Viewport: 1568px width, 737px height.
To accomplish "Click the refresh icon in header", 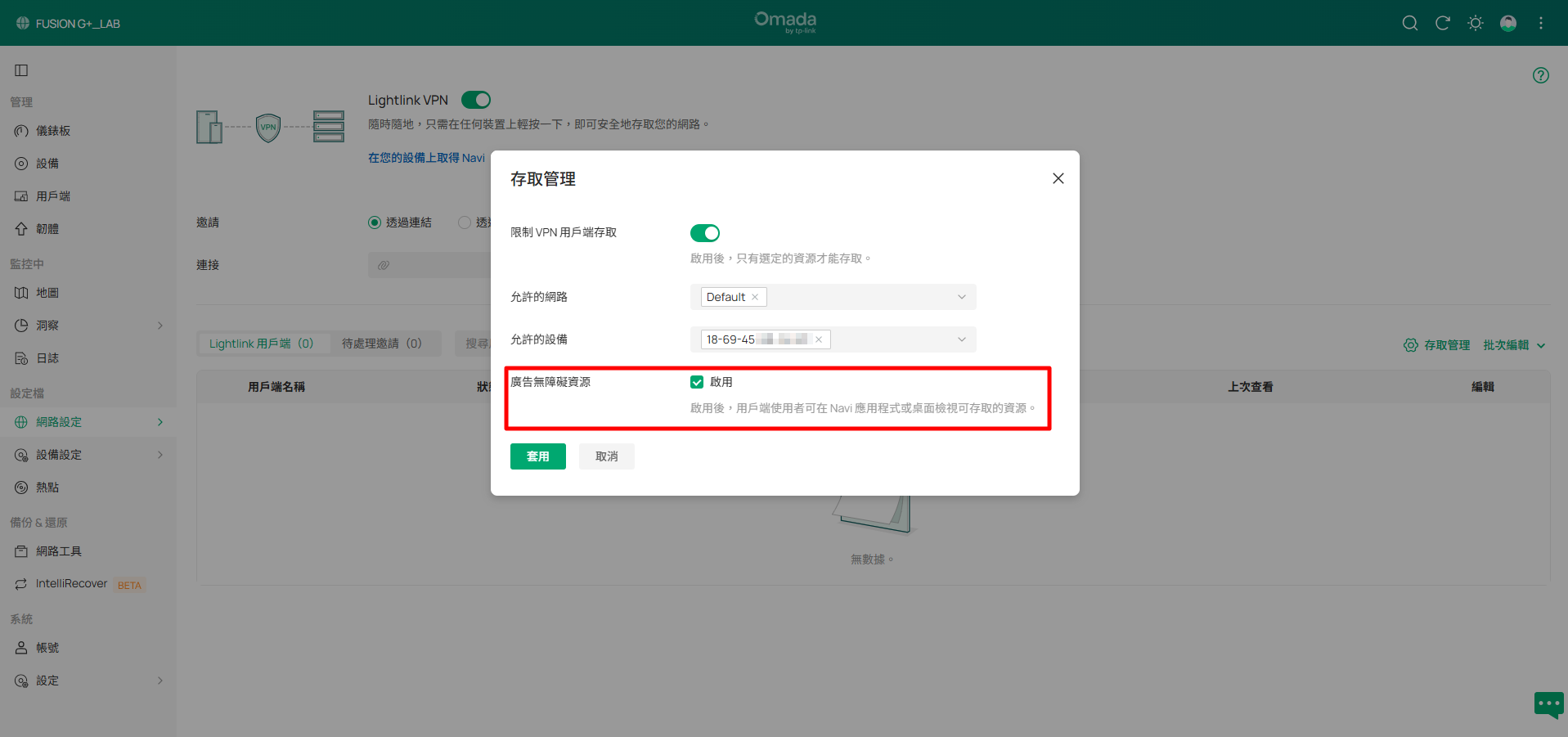I will tap(1442, 23).
